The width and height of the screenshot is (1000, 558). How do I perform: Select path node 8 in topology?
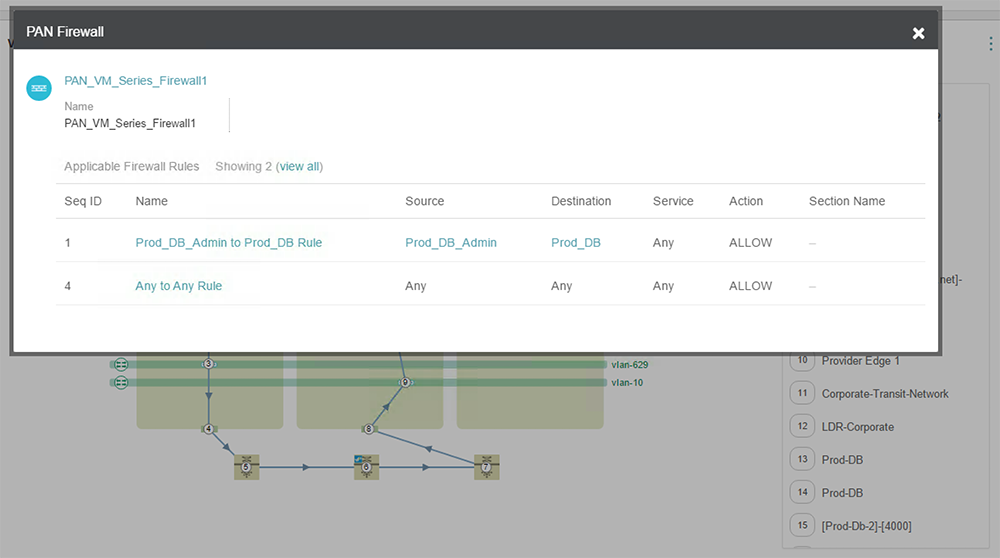[x=368, y=429]
